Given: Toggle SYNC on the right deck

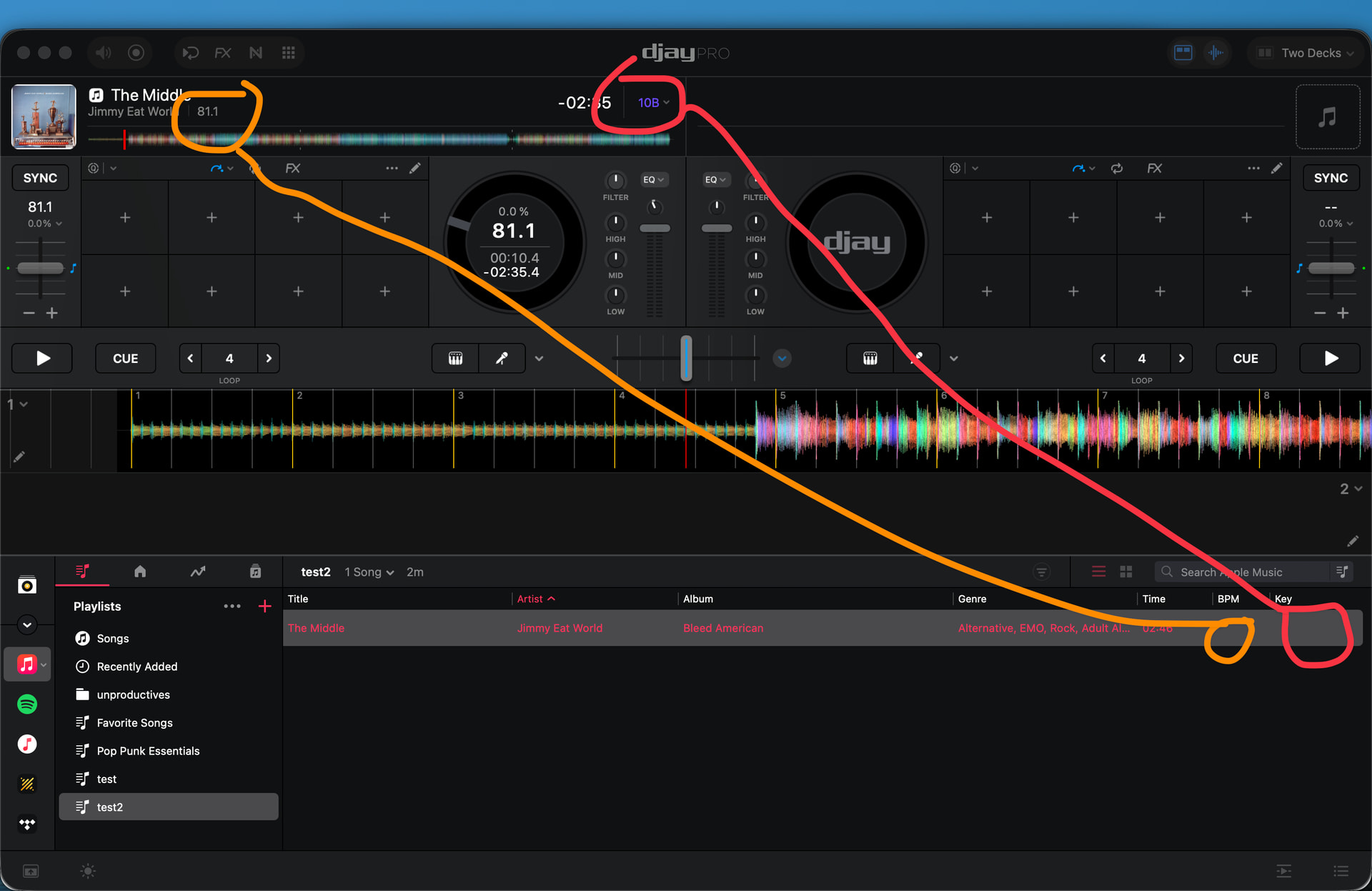Looking at the screenshot, I should 1331,178.
